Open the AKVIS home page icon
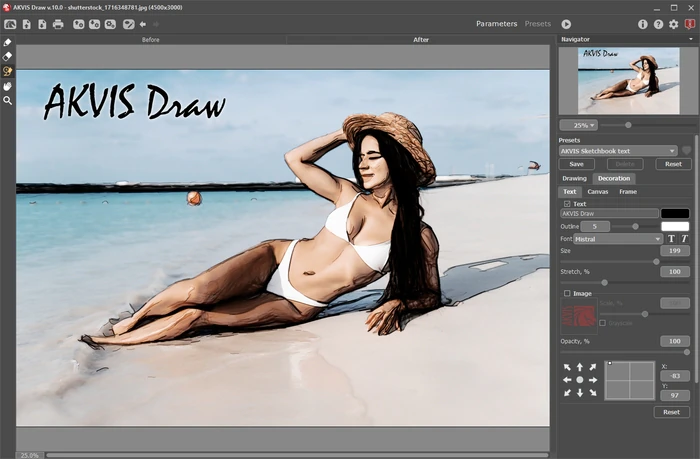The image size is (700, 459). click(10, 24)
